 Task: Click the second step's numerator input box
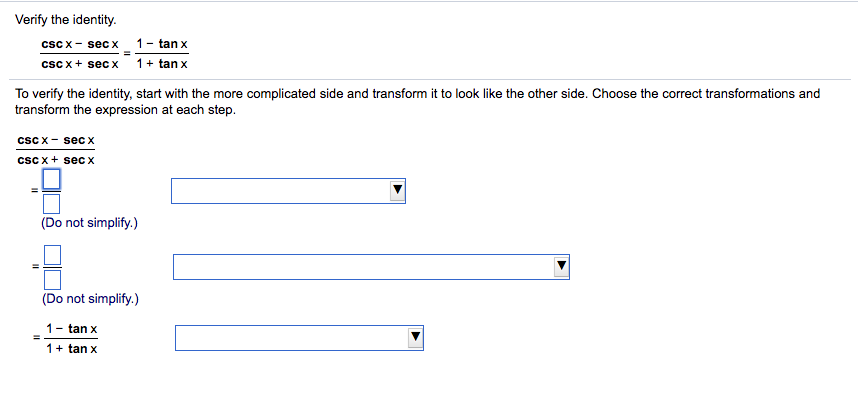52,255
